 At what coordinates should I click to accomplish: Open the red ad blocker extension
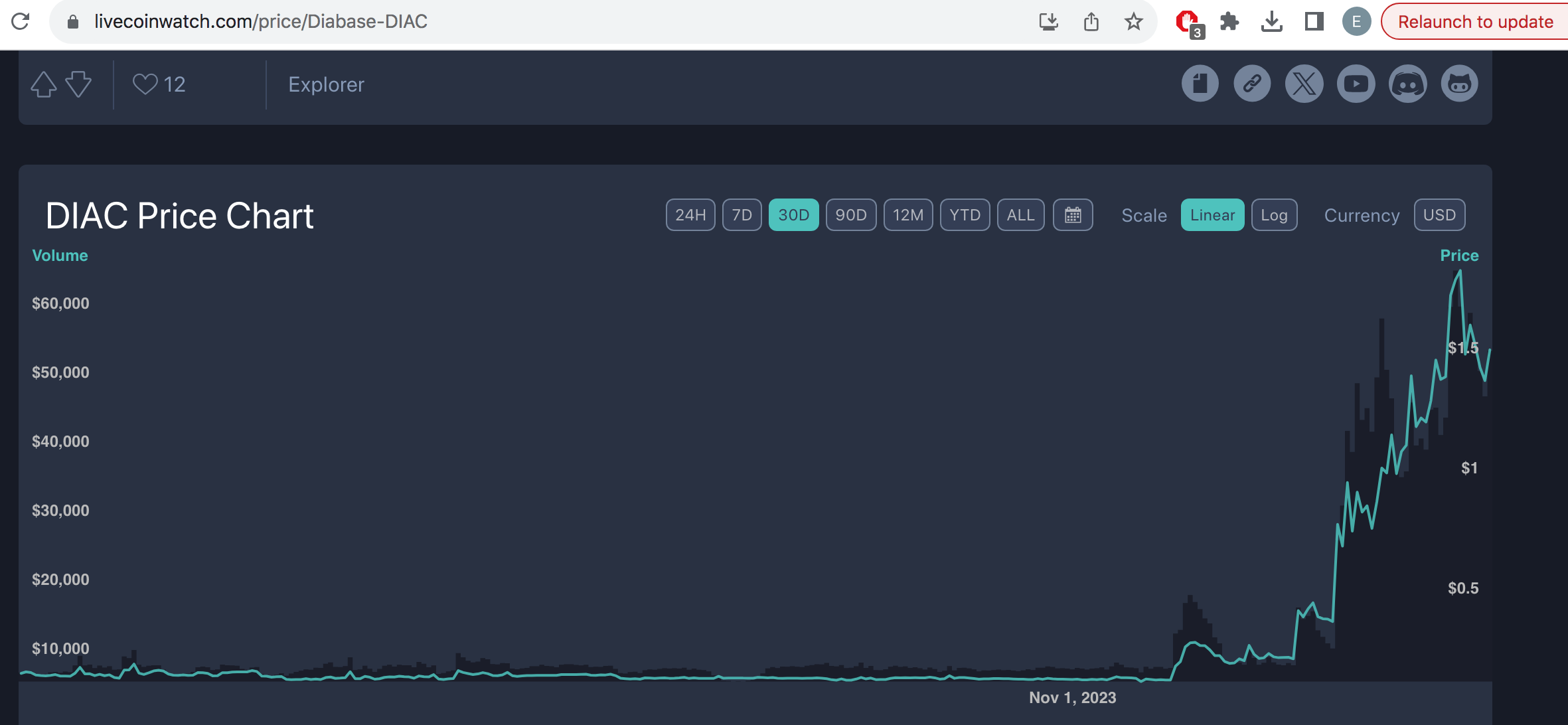[1188, 23]
